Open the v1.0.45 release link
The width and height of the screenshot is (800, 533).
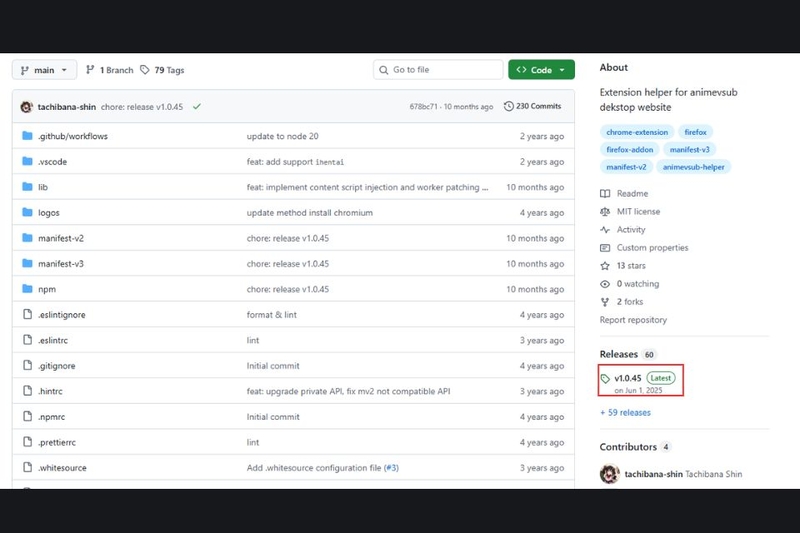pyautogui.click(x=628, y=378)
